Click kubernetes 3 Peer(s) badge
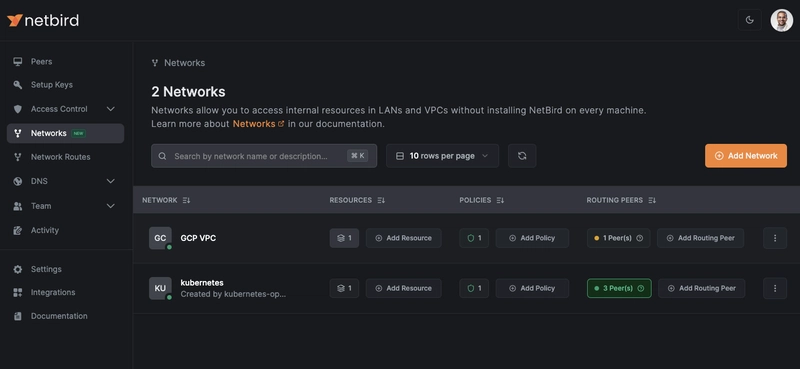The width and height of the screenshot is (800, 369). pyautogui.click(x=619, y=288)
